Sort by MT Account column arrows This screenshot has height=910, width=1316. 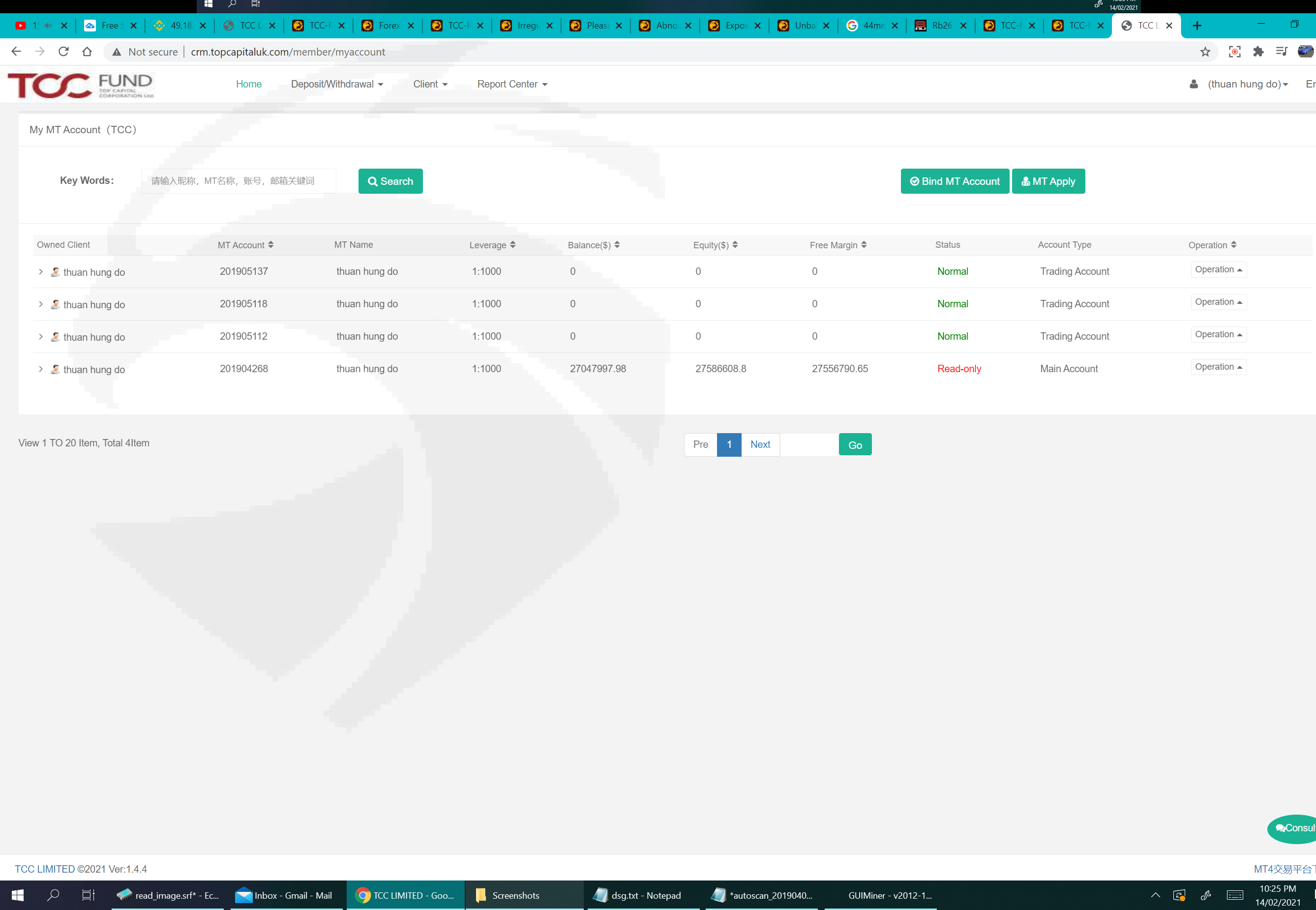pyautogui.click(x=270, y=245)
